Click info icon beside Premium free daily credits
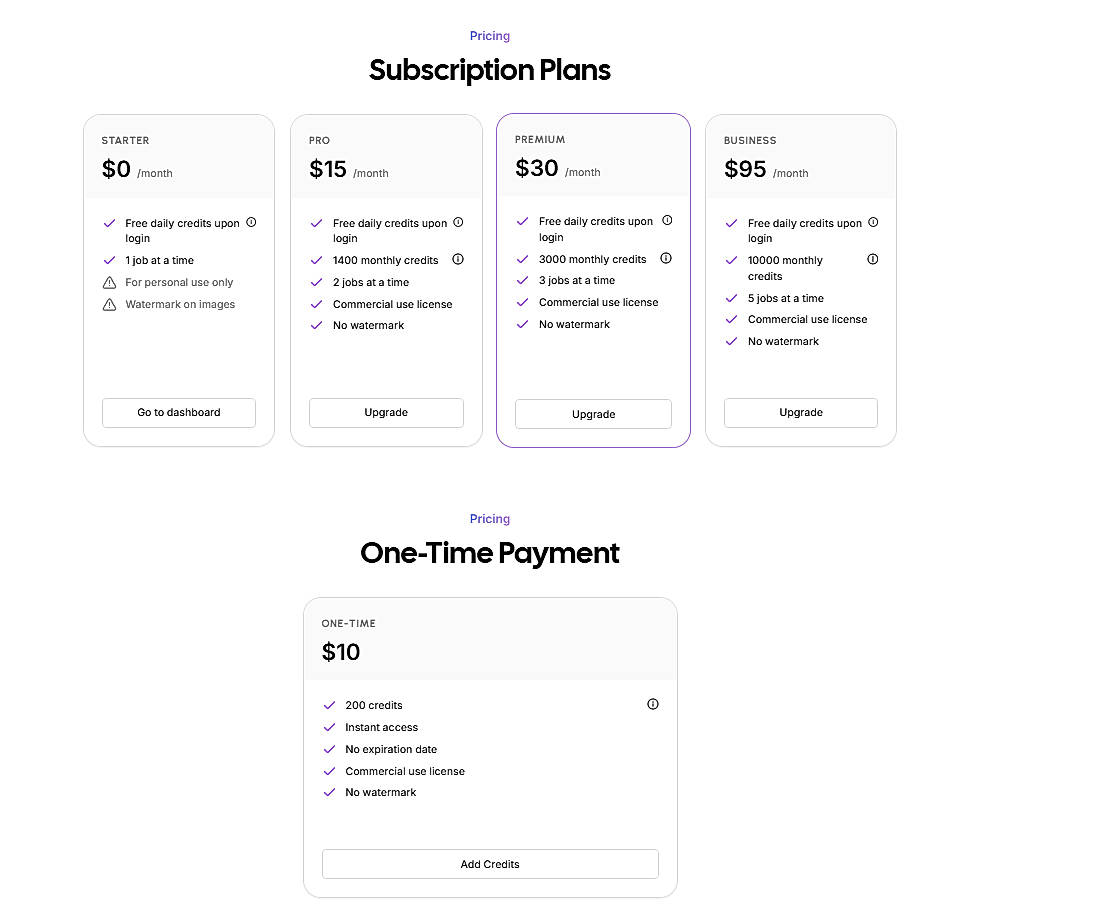Screen dimensions: 1096x914 click(667, 220)
